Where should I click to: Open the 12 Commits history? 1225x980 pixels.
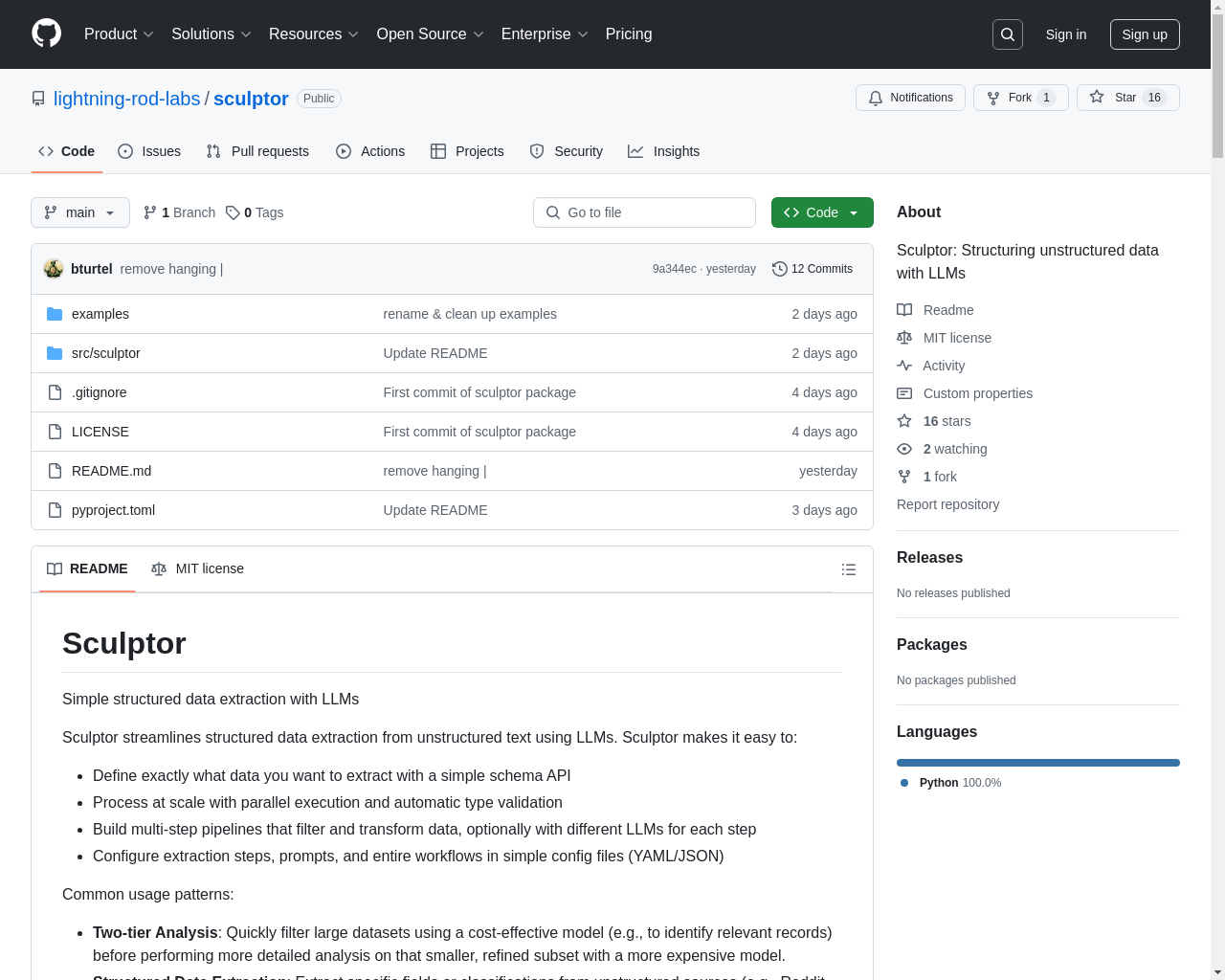click(x=813, y=269)
